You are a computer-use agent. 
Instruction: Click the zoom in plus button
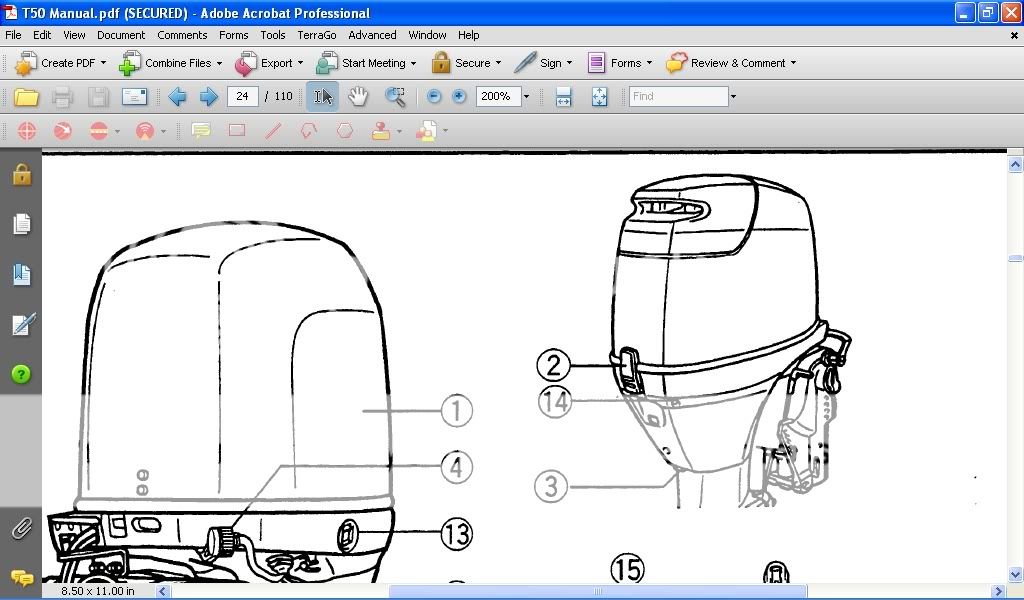459,97
